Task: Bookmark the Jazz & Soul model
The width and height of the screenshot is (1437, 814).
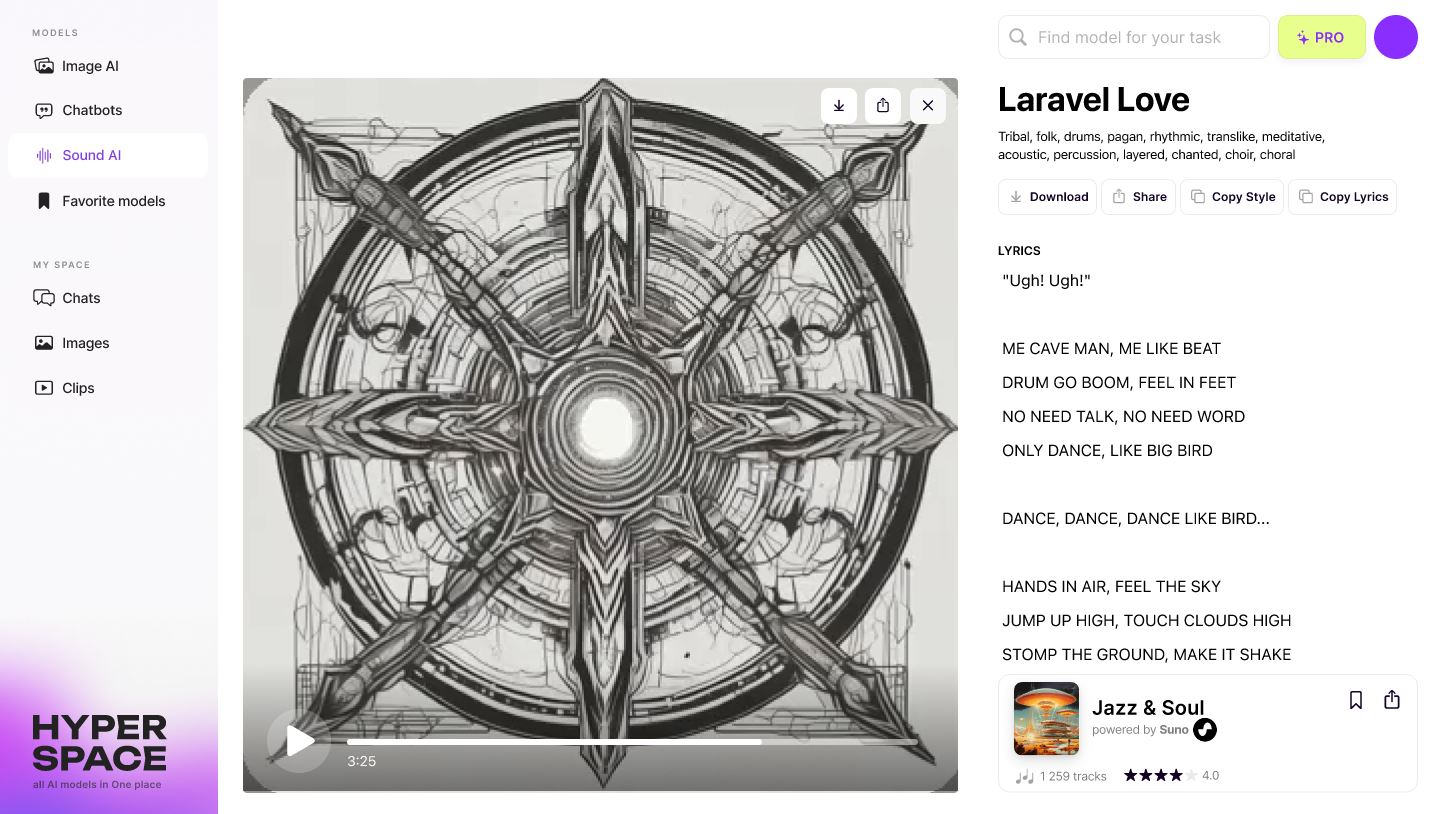Action: pyautogui.click(x=1356, y=700)
